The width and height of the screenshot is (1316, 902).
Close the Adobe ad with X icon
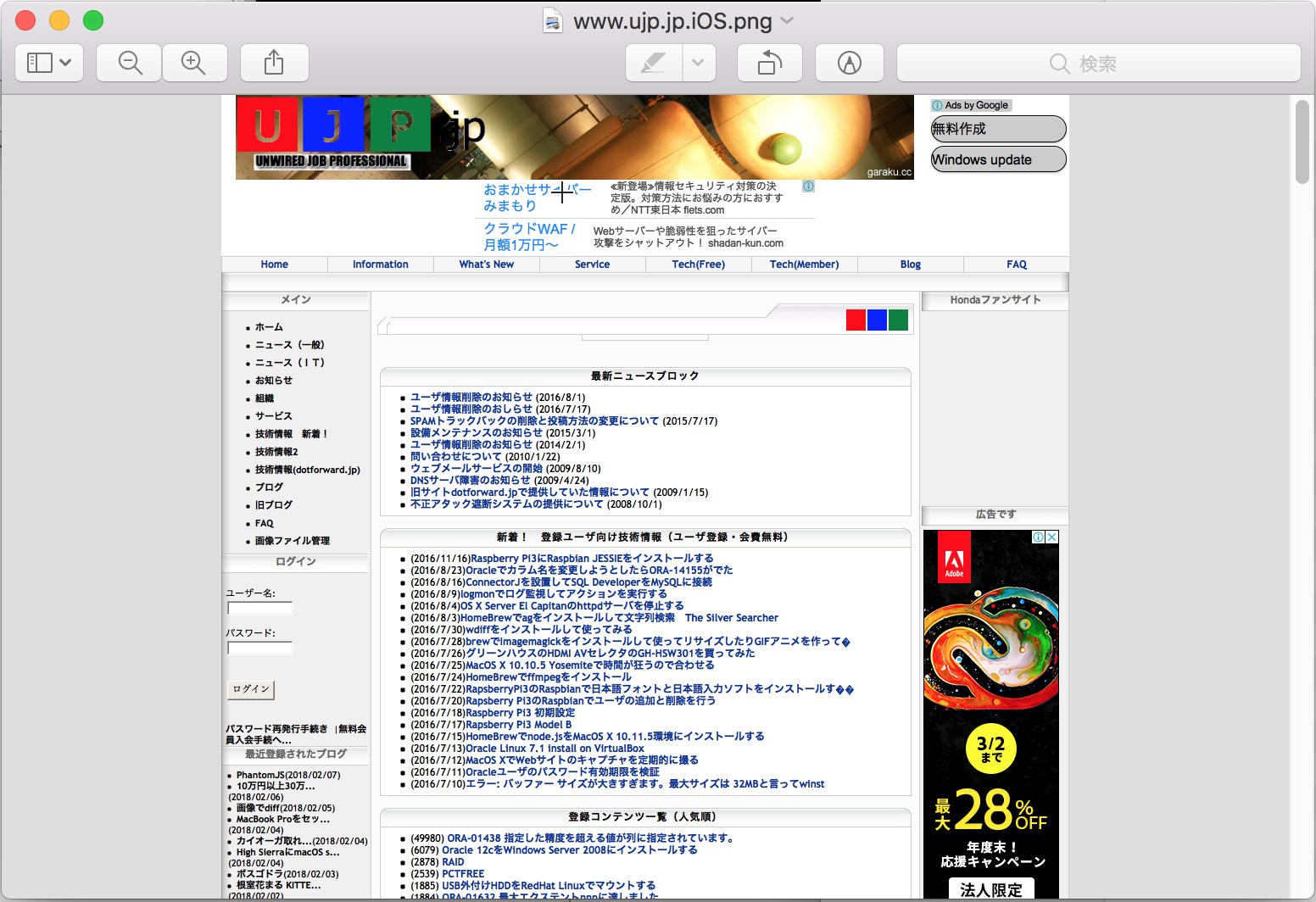tap(1051, 537)
